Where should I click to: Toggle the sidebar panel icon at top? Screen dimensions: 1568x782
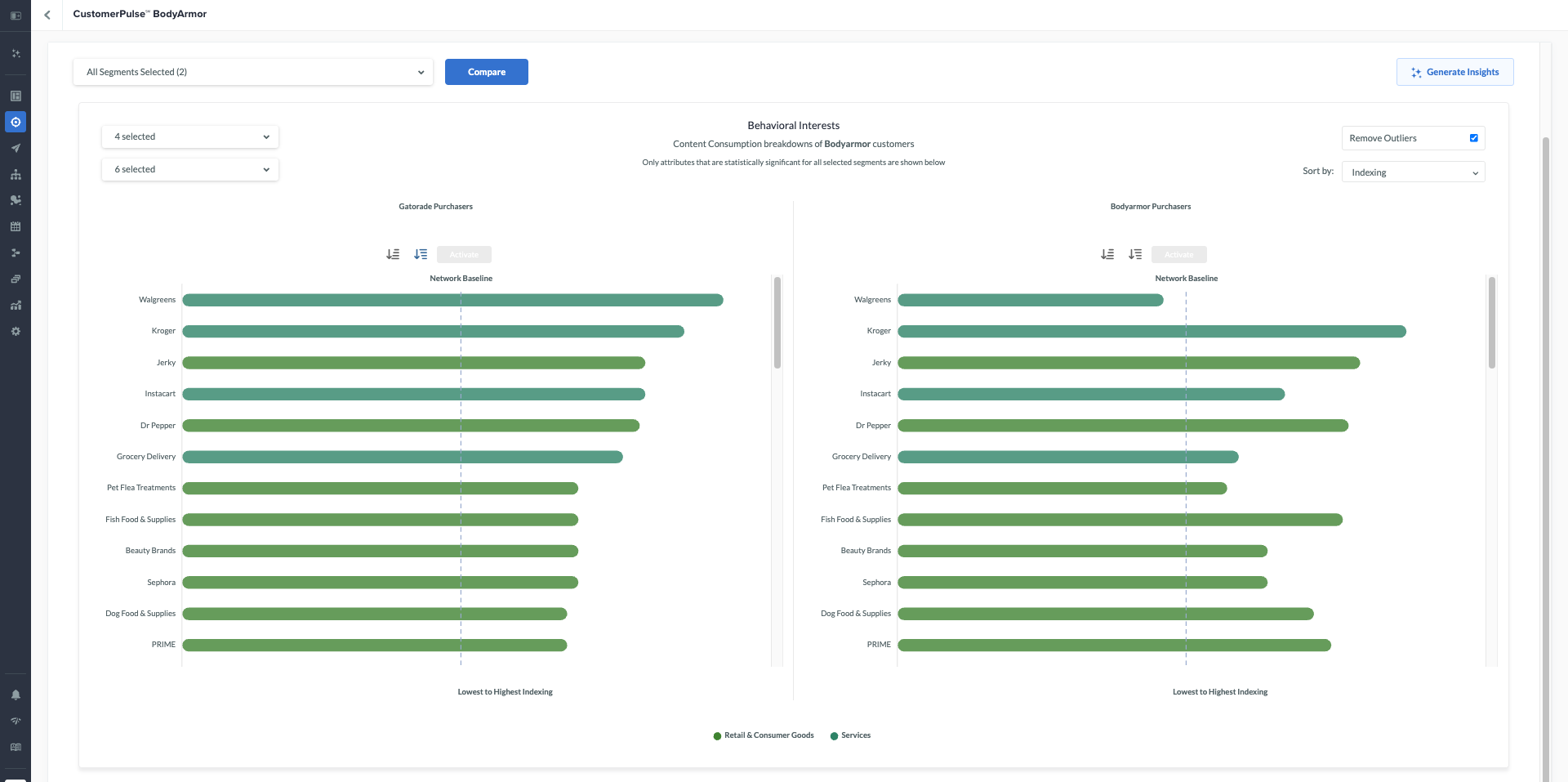coord(16,16)
